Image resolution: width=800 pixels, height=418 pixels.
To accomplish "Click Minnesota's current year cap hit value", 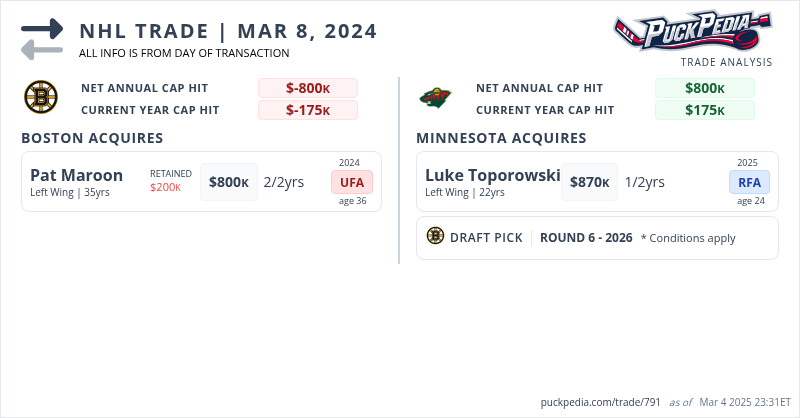I will point(705,110).
